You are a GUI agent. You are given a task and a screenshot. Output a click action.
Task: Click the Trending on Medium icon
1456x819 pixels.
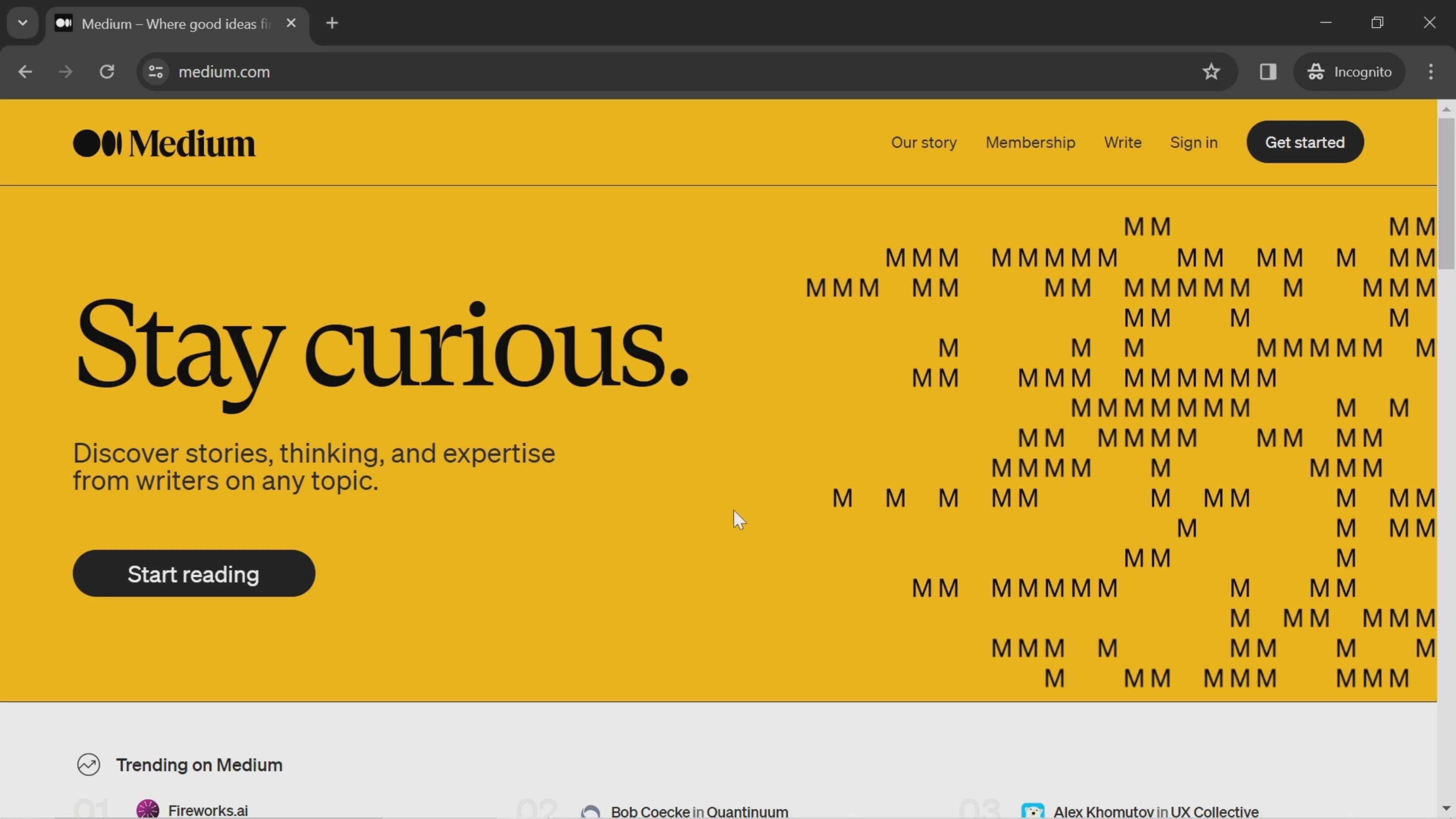[x=89, y=765]
